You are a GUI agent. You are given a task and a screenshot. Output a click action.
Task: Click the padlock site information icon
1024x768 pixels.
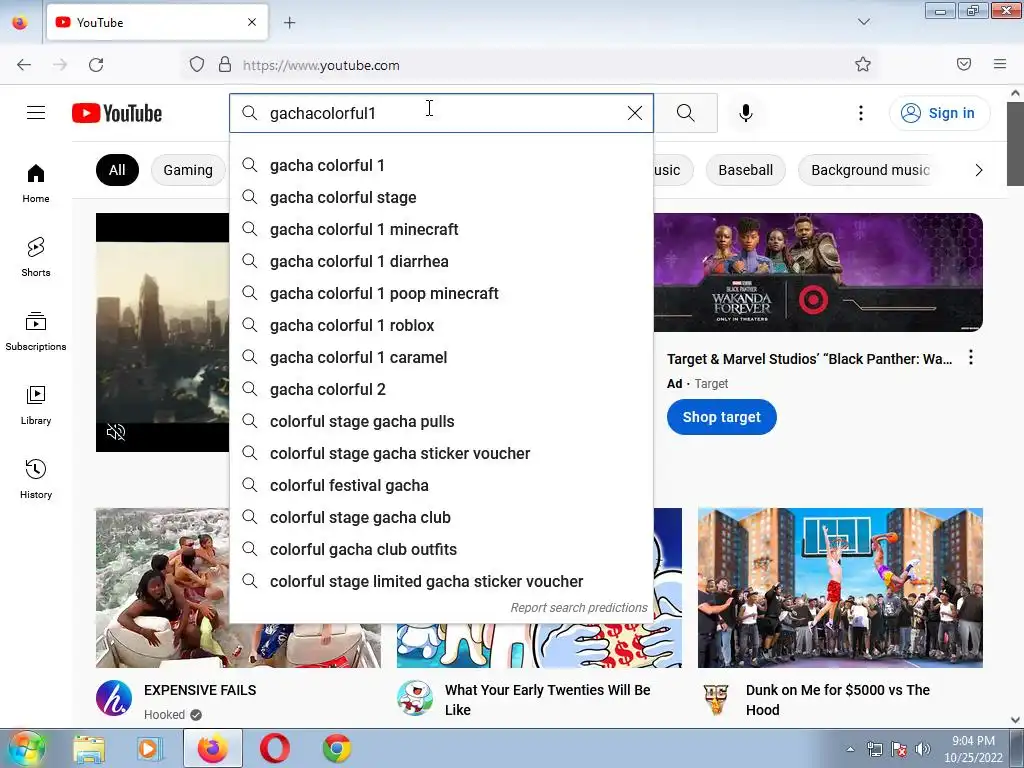pos(225,64)
